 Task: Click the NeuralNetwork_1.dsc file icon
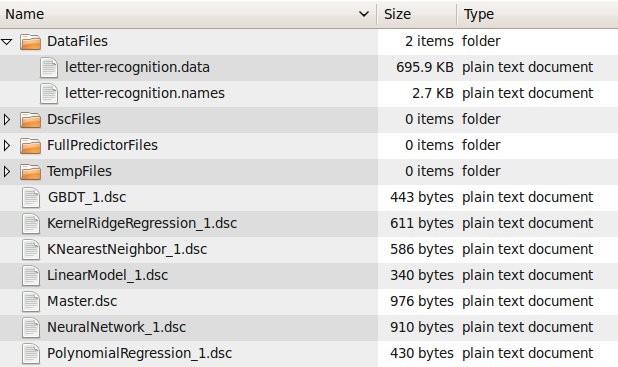tap(31, 328)
